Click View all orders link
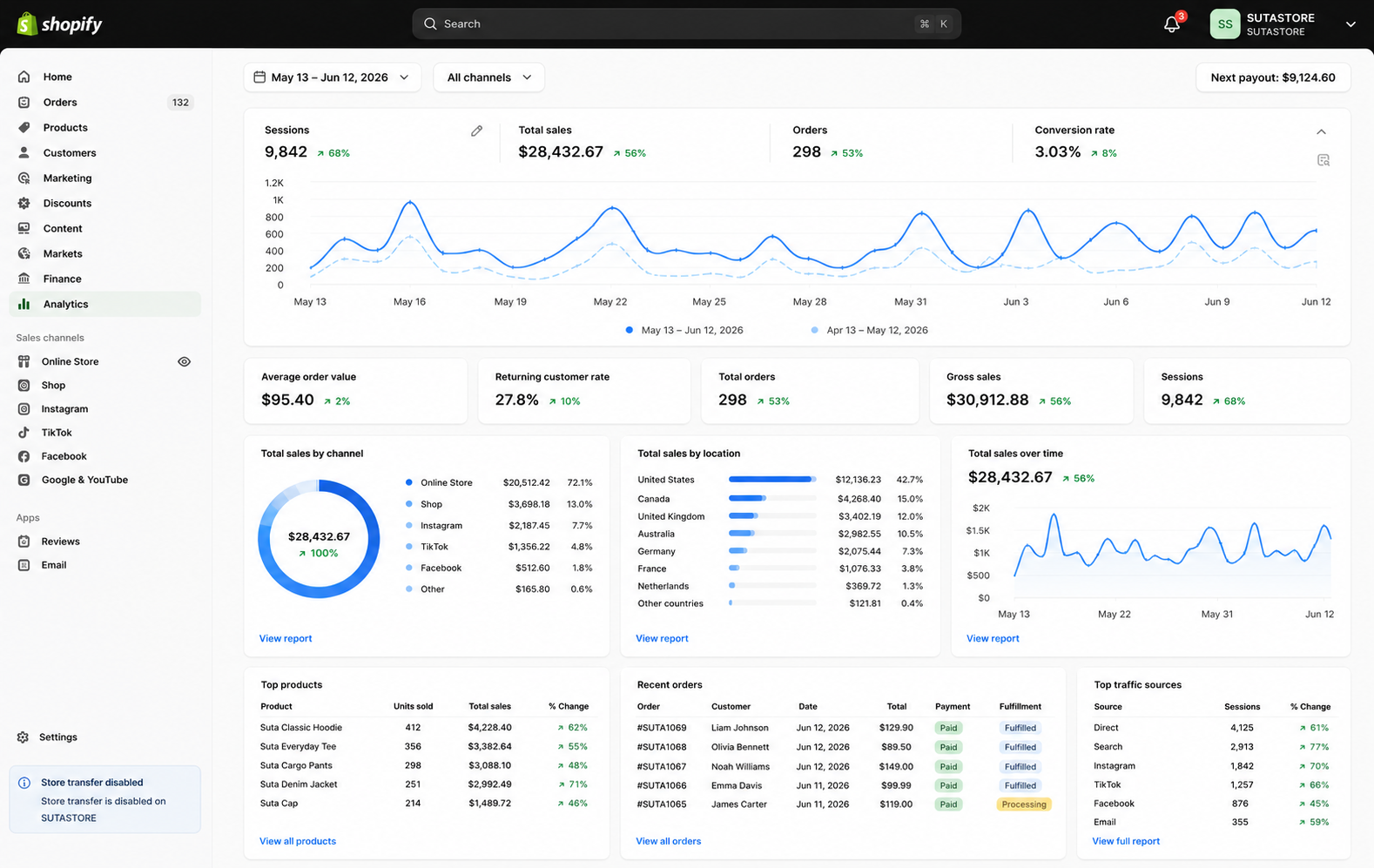 coord(668,841)
